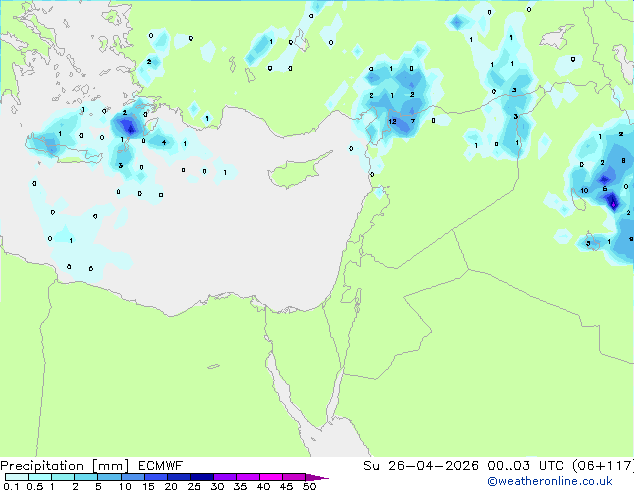
Task: Click the "20" legend scale label
Action: point(171,486)
